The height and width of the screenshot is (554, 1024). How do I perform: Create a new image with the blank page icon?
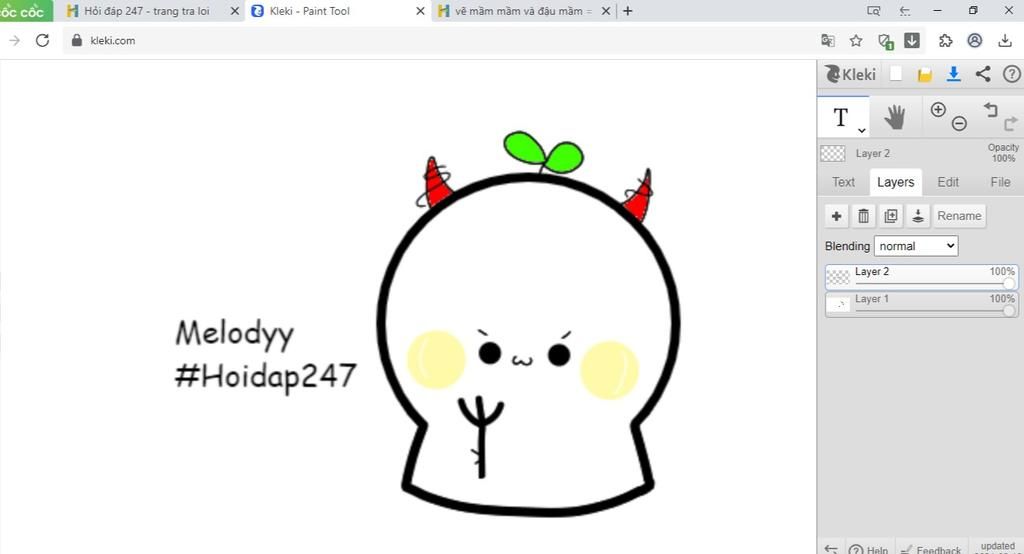tap(896, 74)
